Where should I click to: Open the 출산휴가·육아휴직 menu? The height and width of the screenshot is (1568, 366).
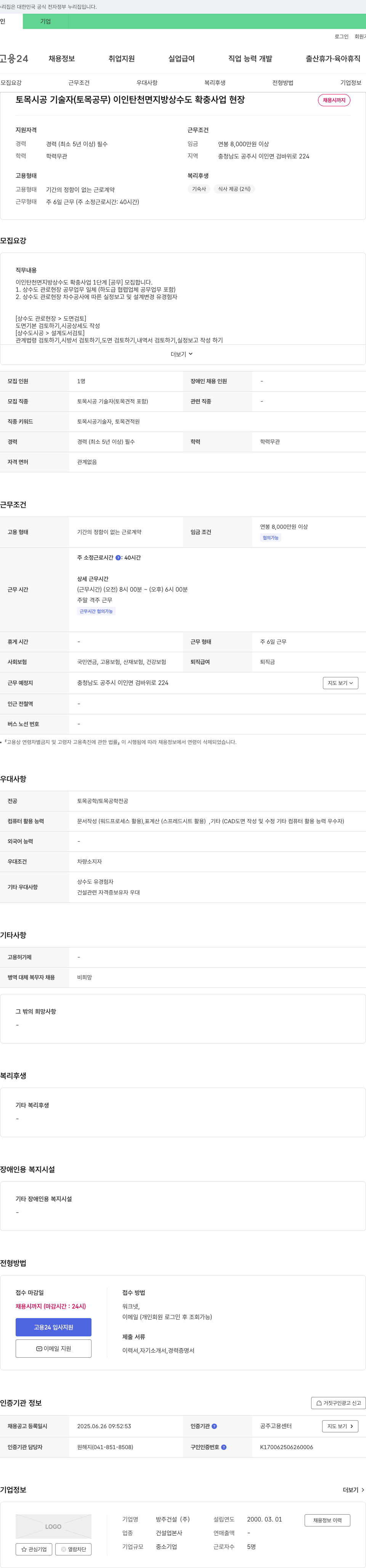[x=333, y=58]
